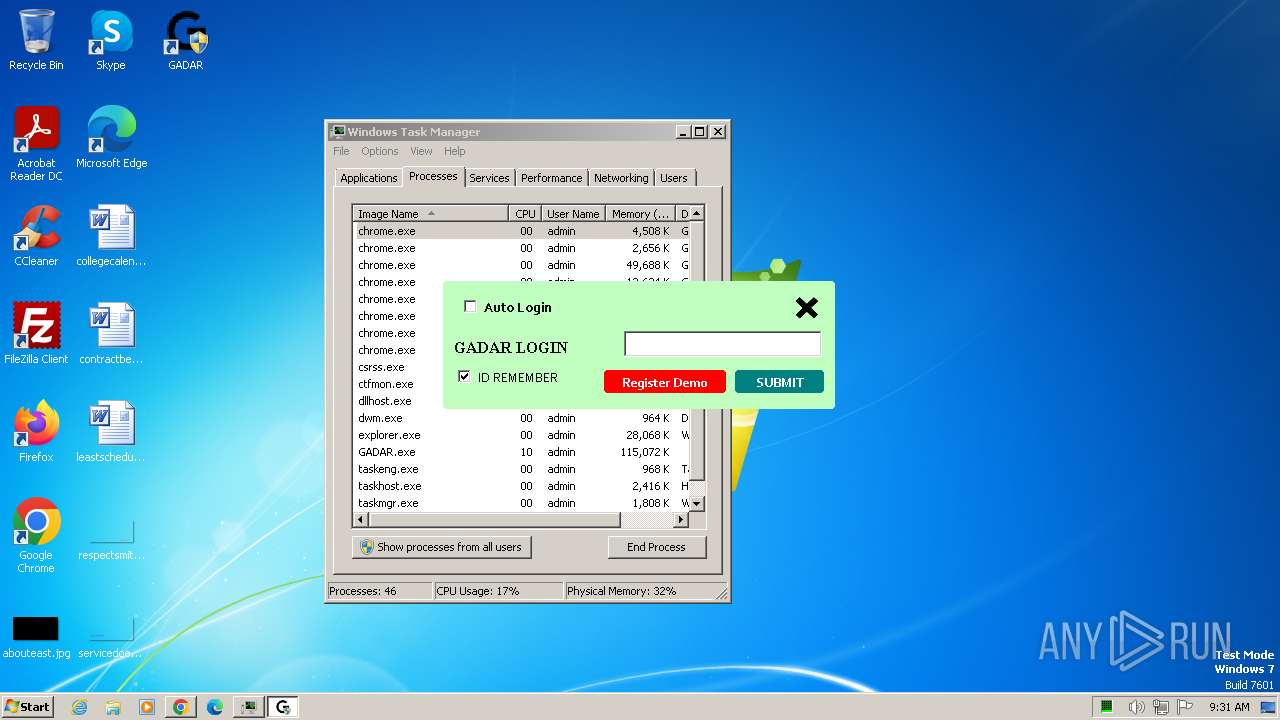This screenshot has height=720, width=1280.
Task: Switch to the Performance tab
Action: (551, 178)
